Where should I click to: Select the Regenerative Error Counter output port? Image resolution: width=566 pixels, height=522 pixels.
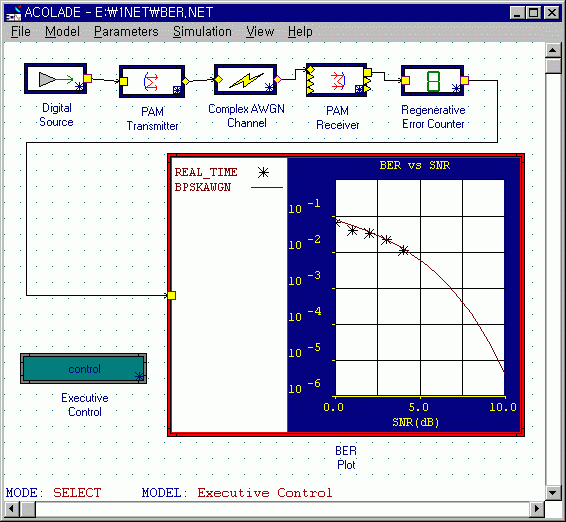pyautogui.click(x=465, y=80)
